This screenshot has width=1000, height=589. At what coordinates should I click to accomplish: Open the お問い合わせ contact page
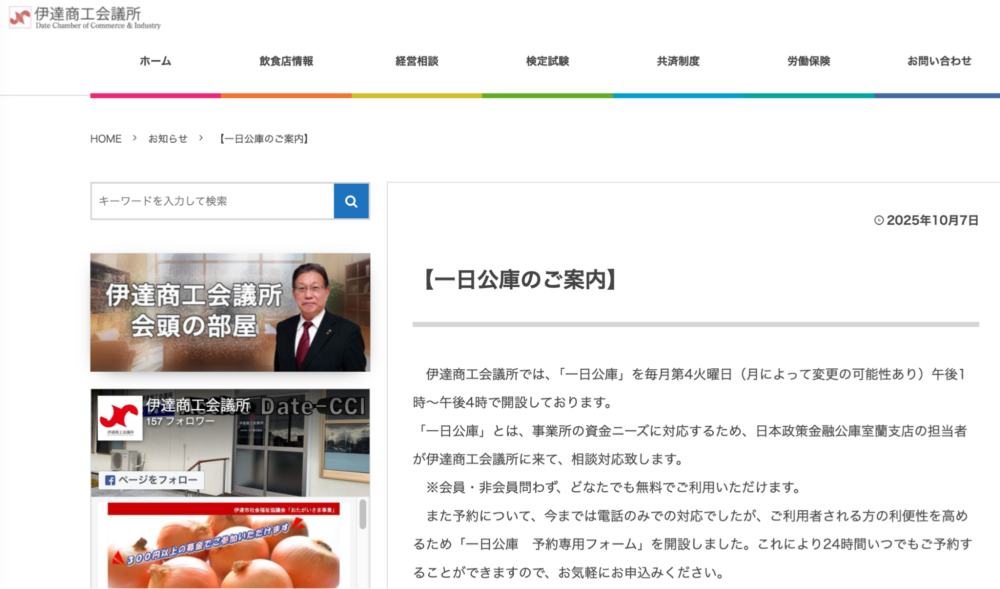(x=939, y=61)
